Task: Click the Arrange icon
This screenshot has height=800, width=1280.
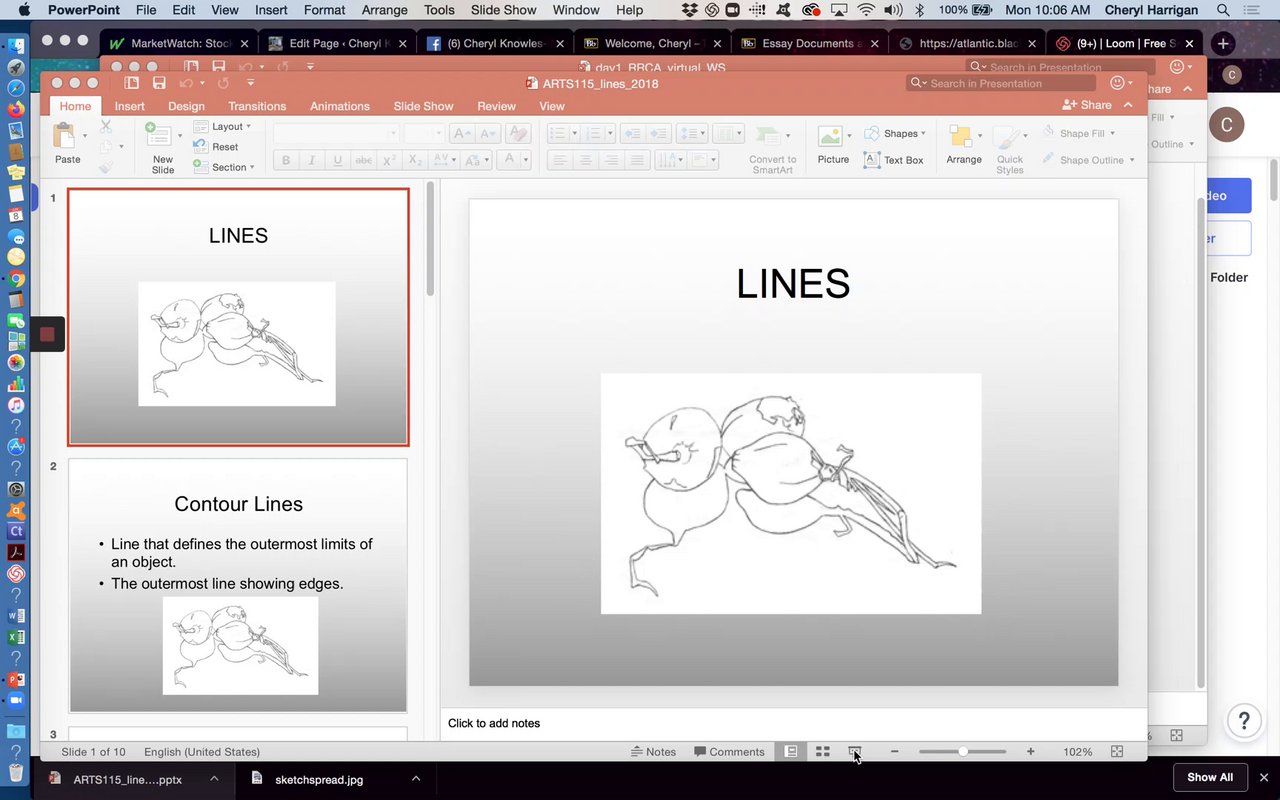Action: (963, 145)
